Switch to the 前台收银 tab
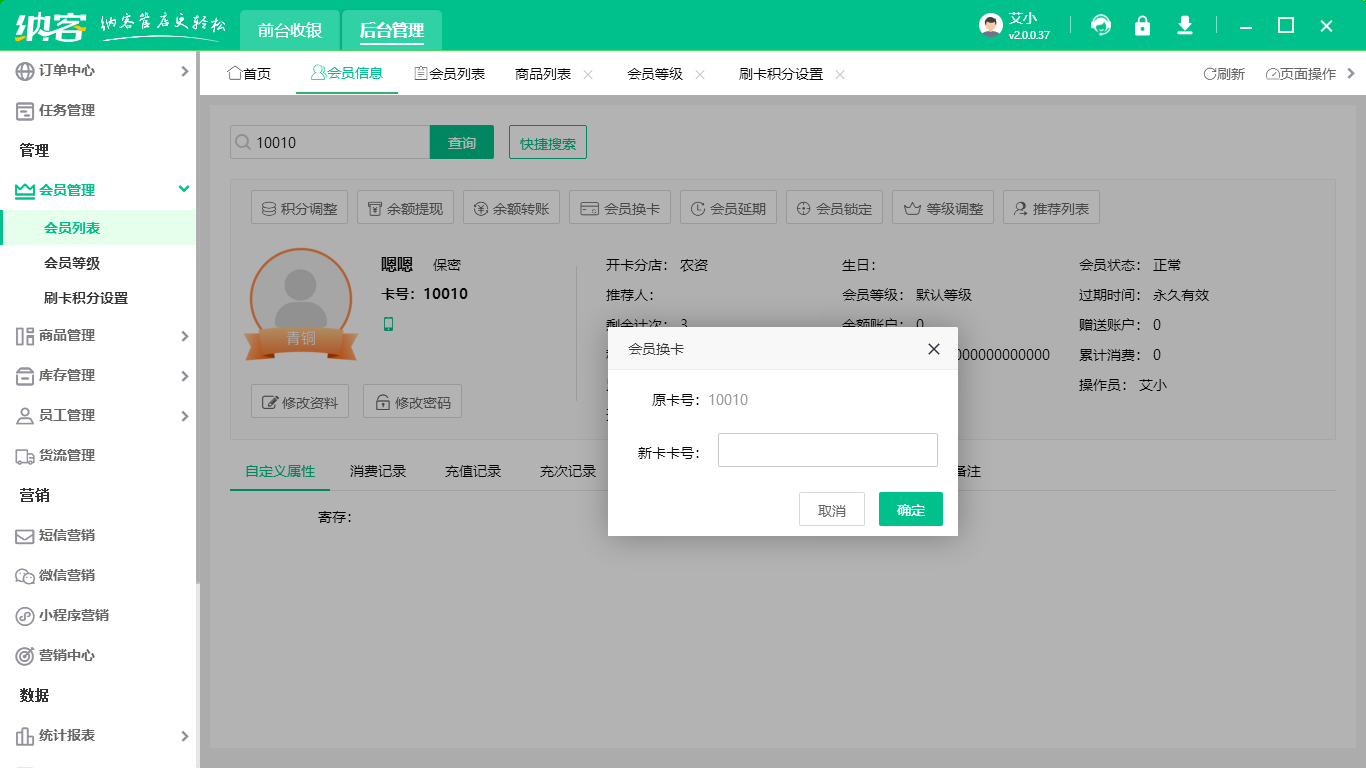1366x768 pixels. 290,30
